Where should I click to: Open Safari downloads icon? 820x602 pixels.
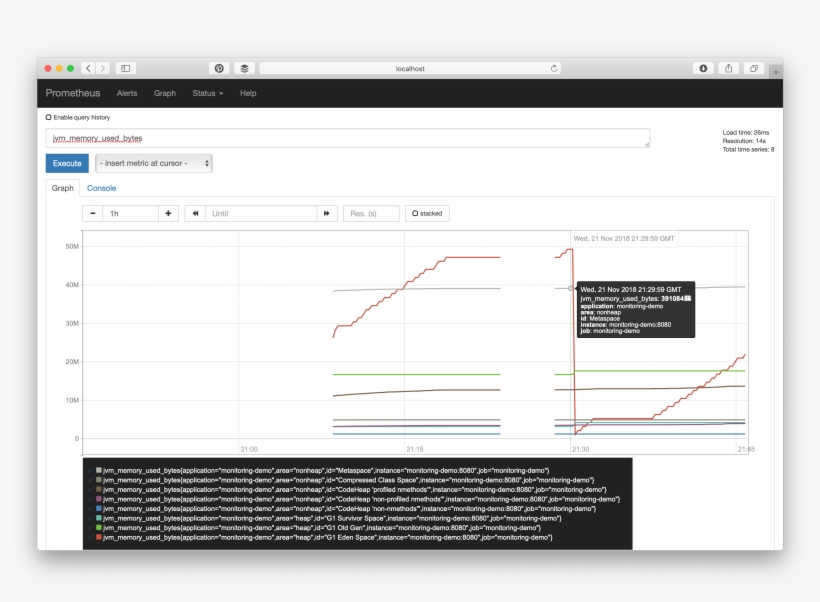[703, 68]
